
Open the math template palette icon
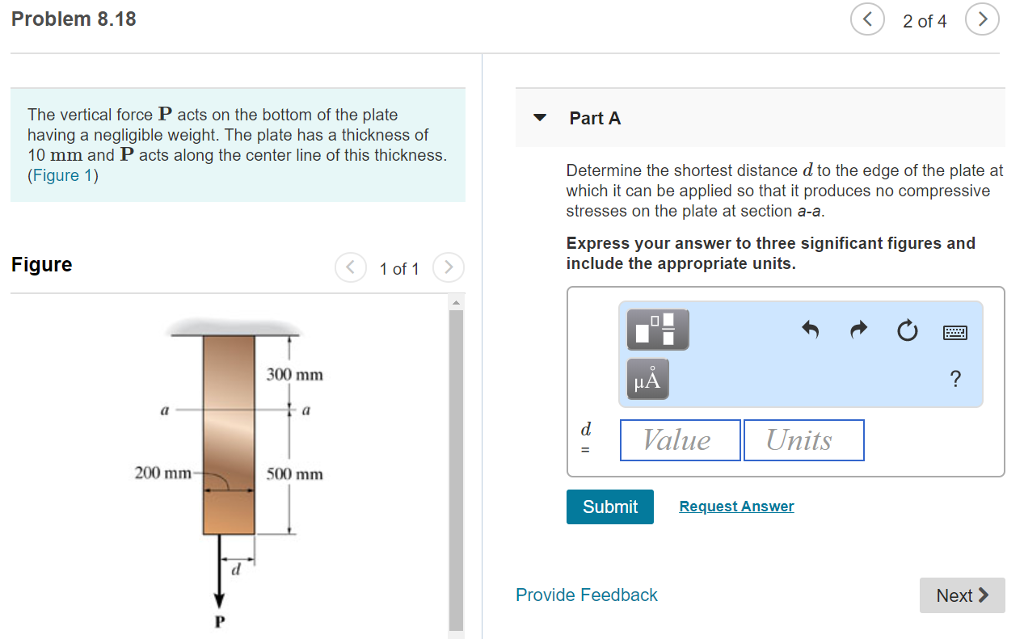657,329
